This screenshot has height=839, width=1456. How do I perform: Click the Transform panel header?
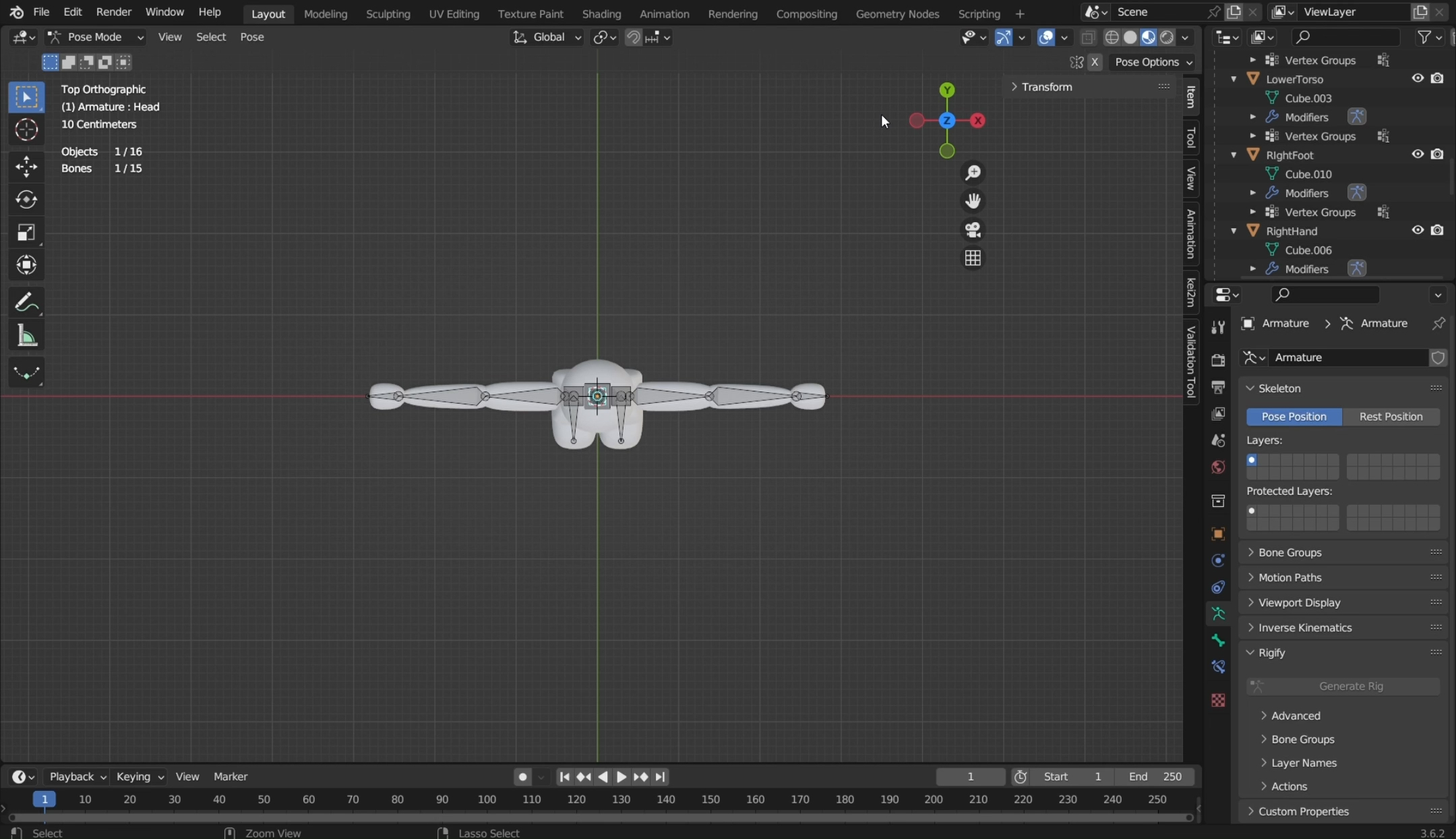click(x=1047, y=86)
